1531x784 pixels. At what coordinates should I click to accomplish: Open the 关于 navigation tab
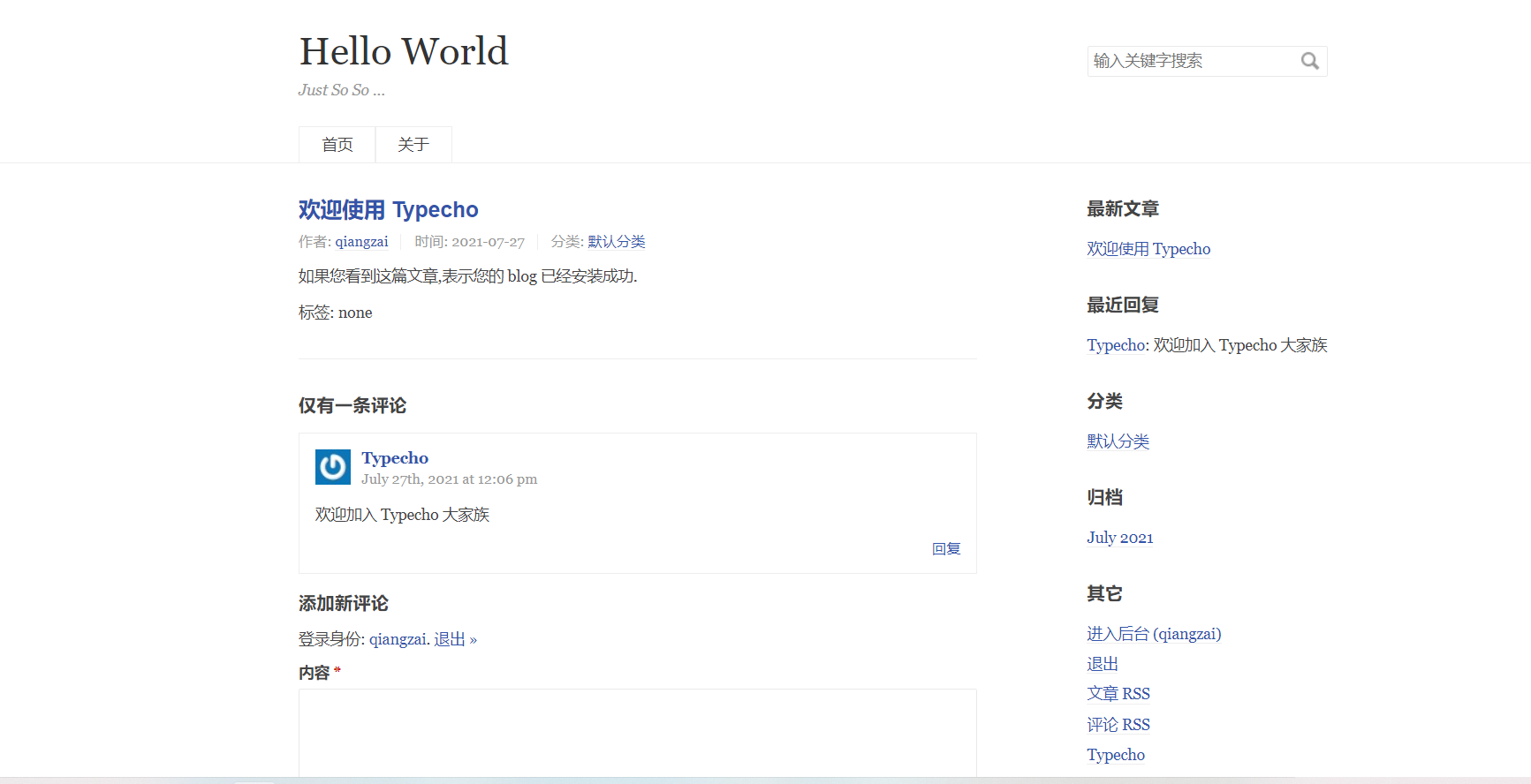[x=413, y=145]
